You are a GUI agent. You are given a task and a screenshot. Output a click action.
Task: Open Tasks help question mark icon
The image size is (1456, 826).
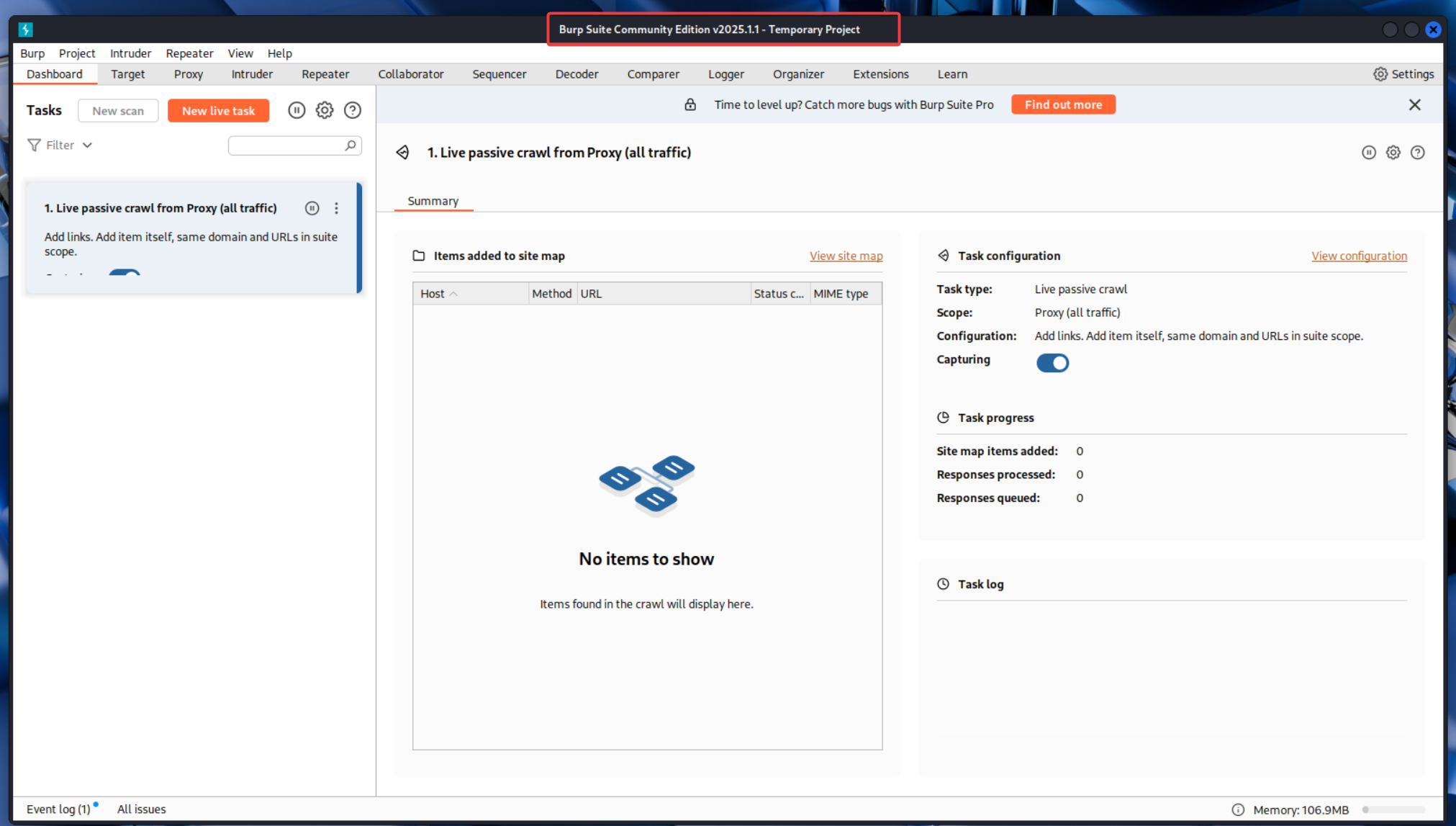click(353, 110)
